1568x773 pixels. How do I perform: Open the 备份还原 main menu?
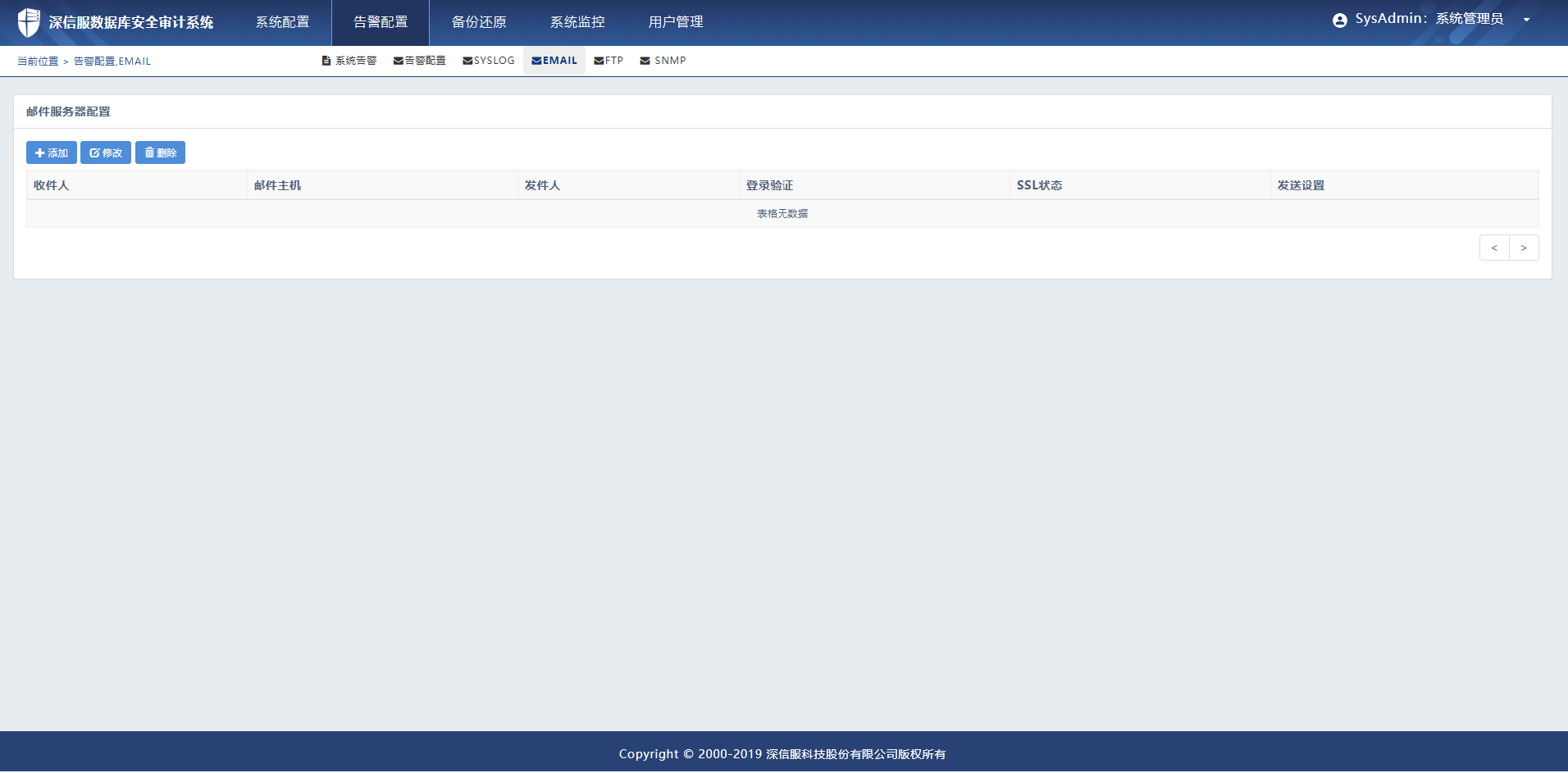click(x=479, y=22)
